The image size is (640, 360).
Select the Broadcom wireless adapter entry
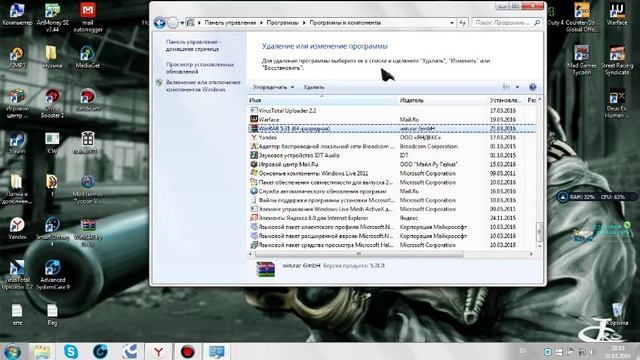coord(391,147)
